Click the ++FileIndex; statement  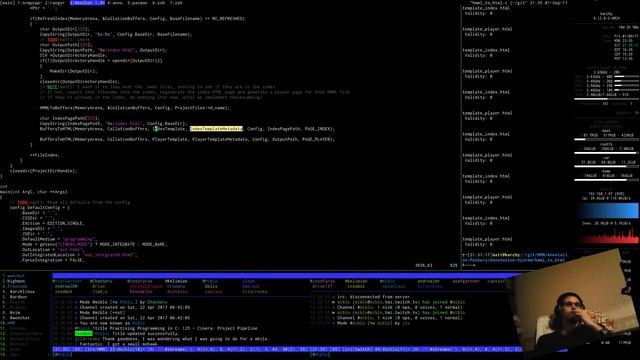click(x=45, y=155)
